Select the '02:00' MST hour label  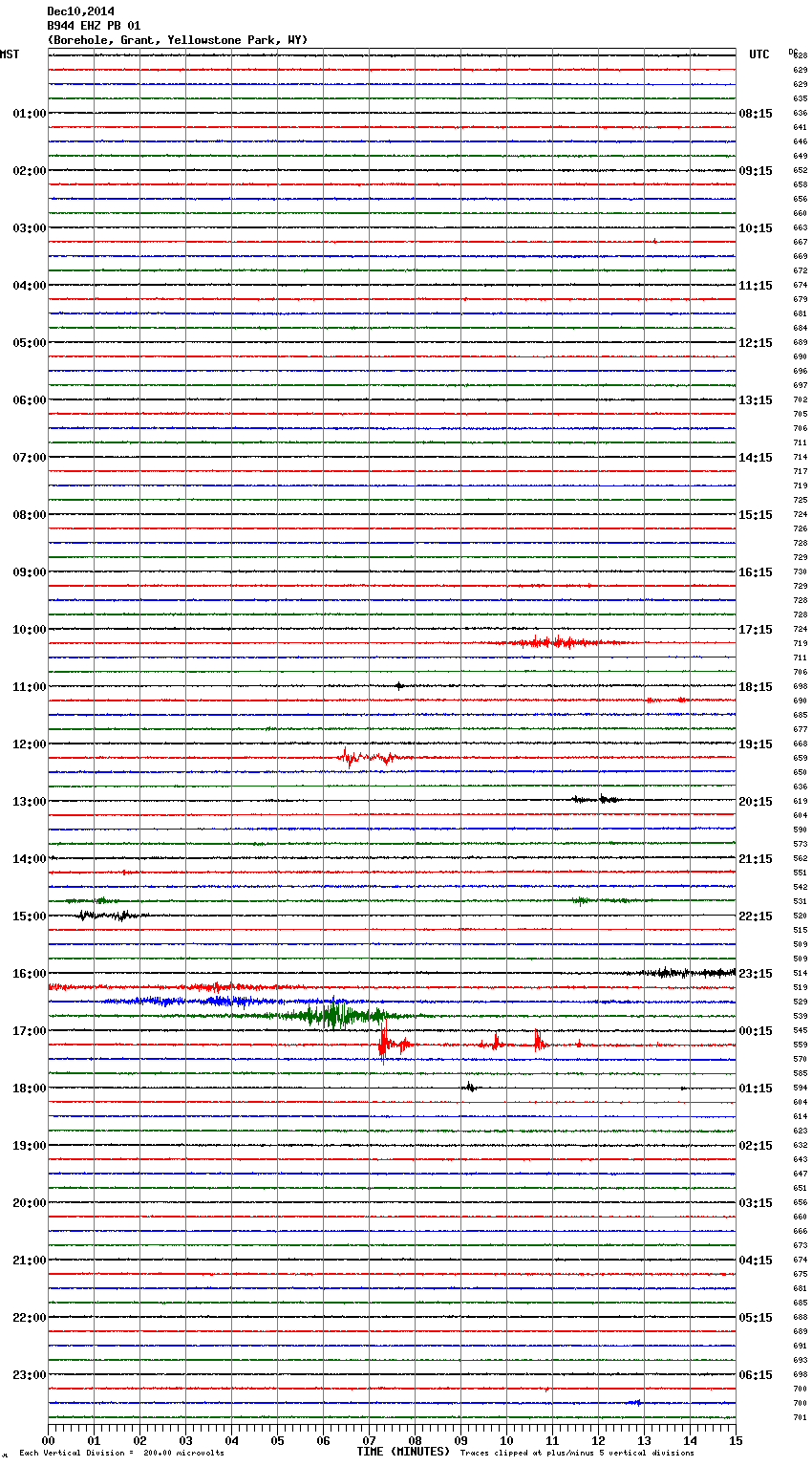click(x=30, y=171)
